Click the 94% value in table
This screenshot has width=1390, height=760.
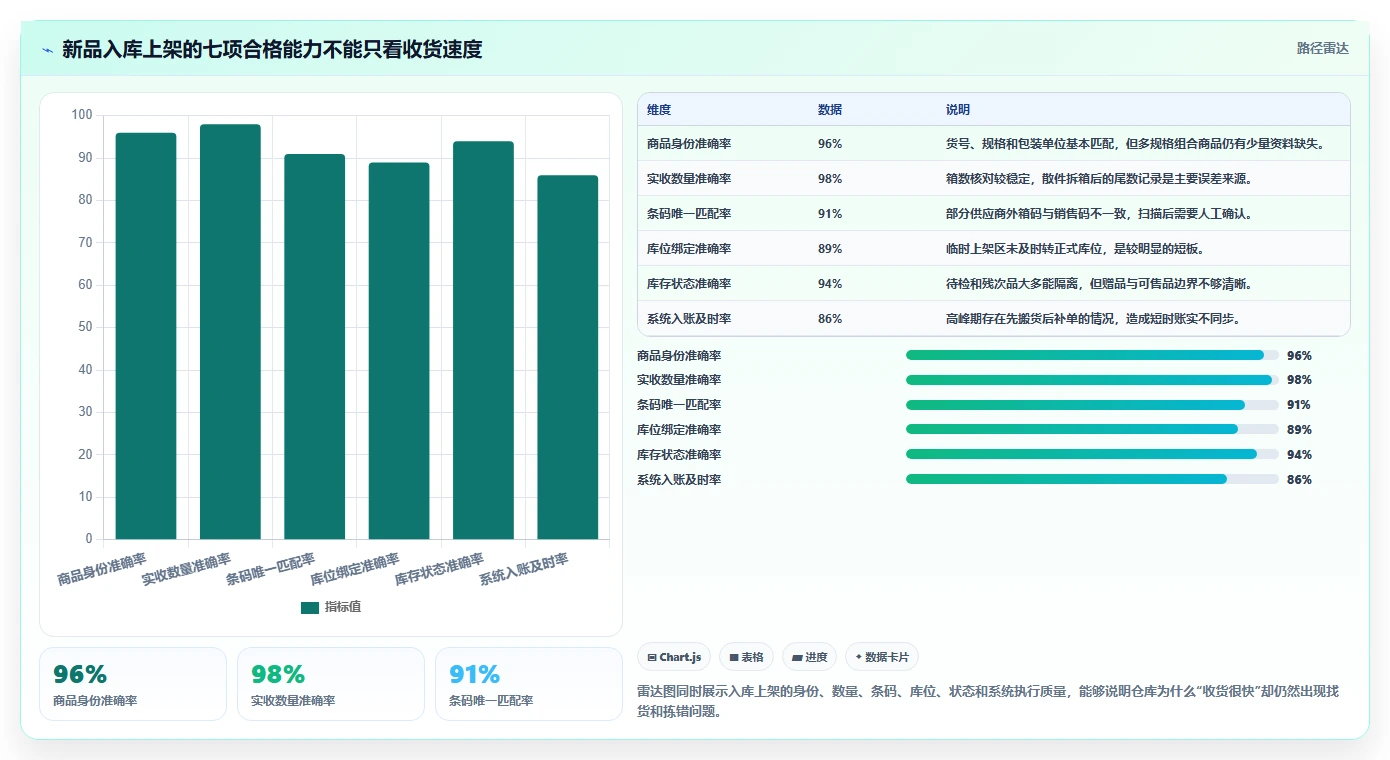coord(830,283)
